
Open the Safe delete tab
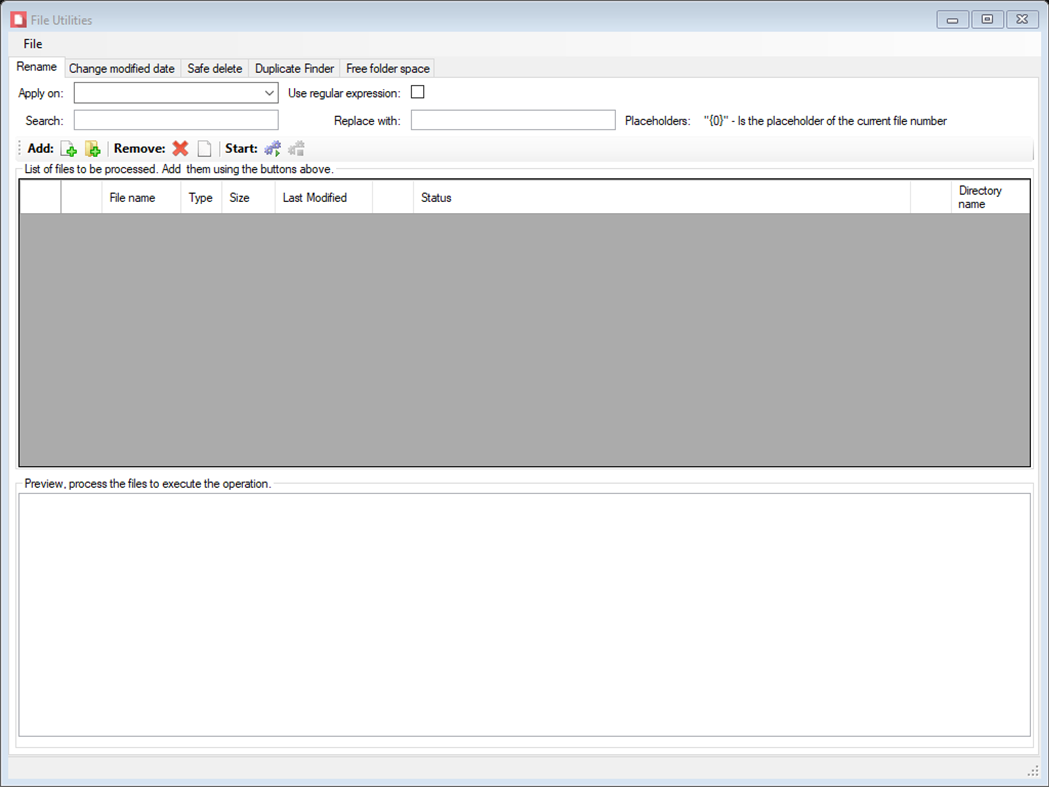click(x=214, y=68)
